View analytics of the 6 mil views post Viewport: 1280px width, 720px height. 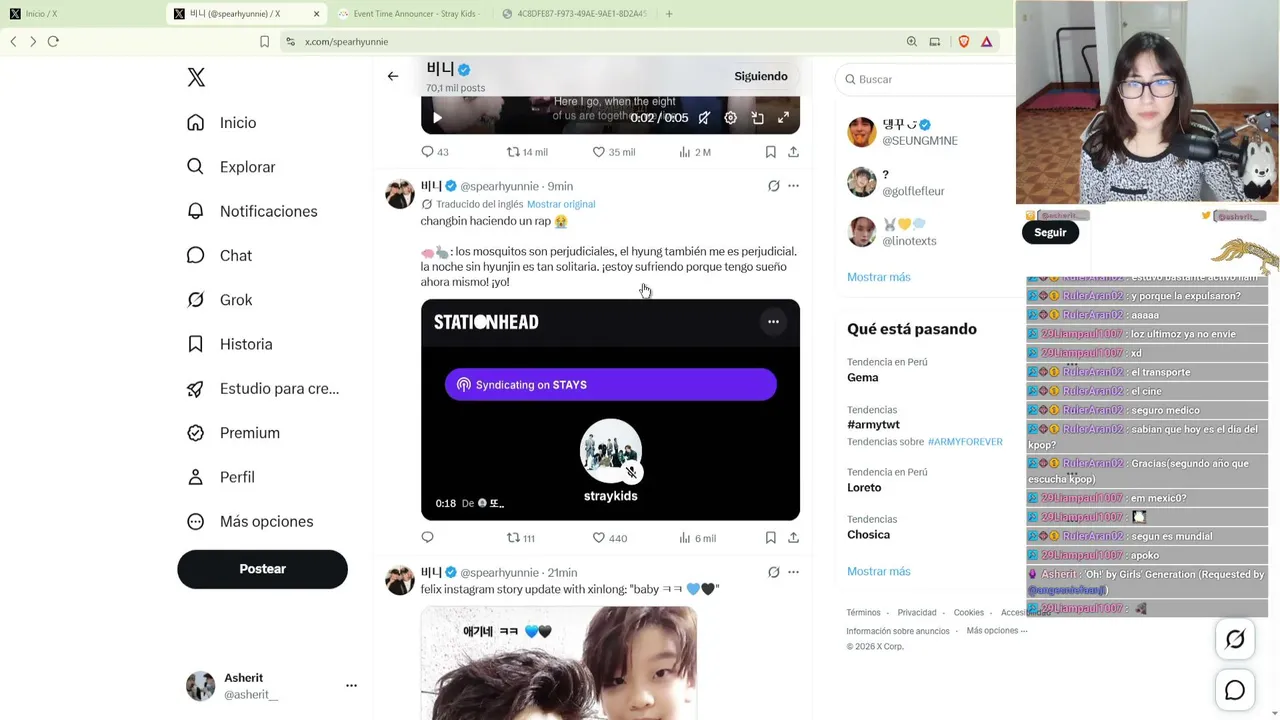pos(697,538)
